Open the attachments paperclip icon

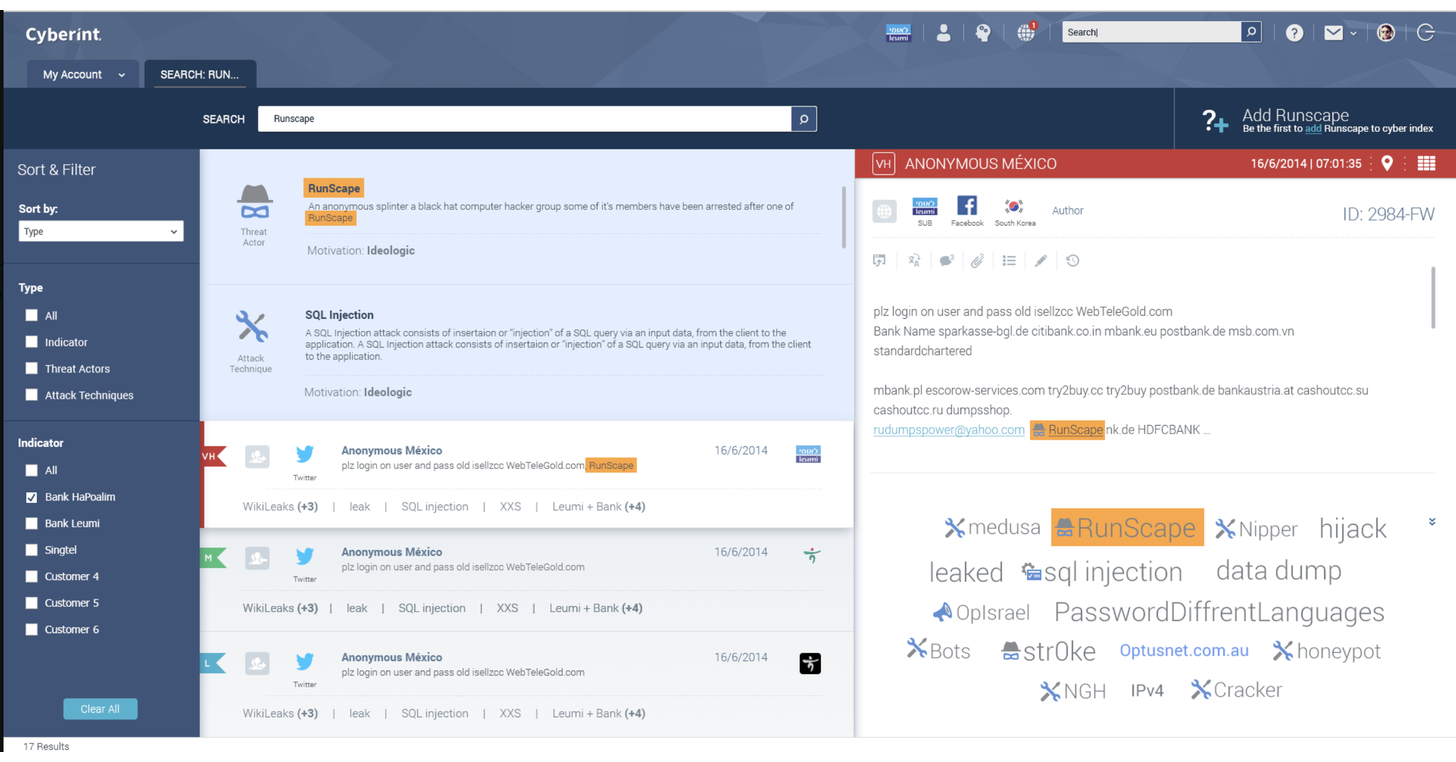click(977, 261)
